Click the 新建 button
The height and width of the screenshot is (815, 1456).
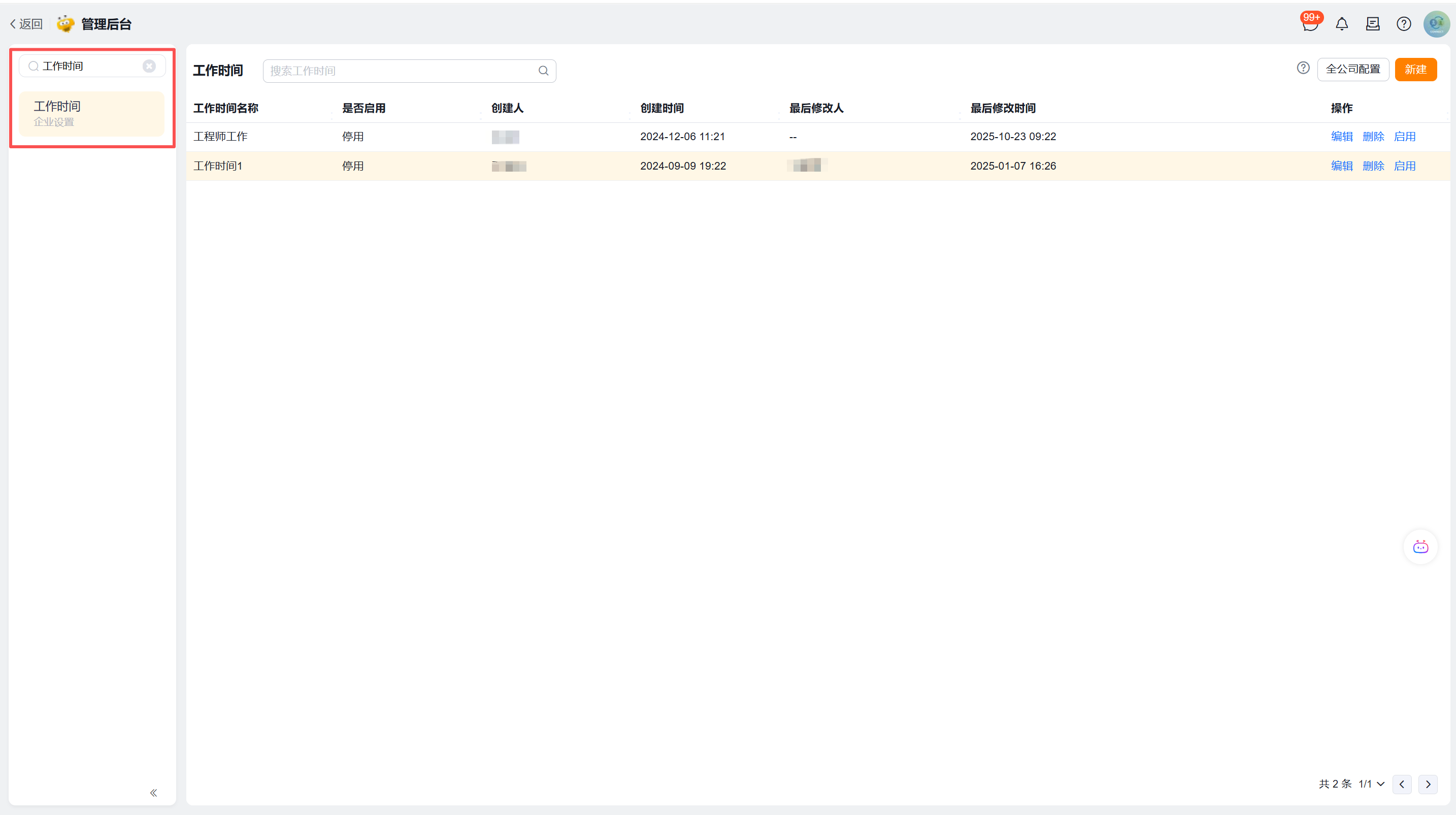1415,70
